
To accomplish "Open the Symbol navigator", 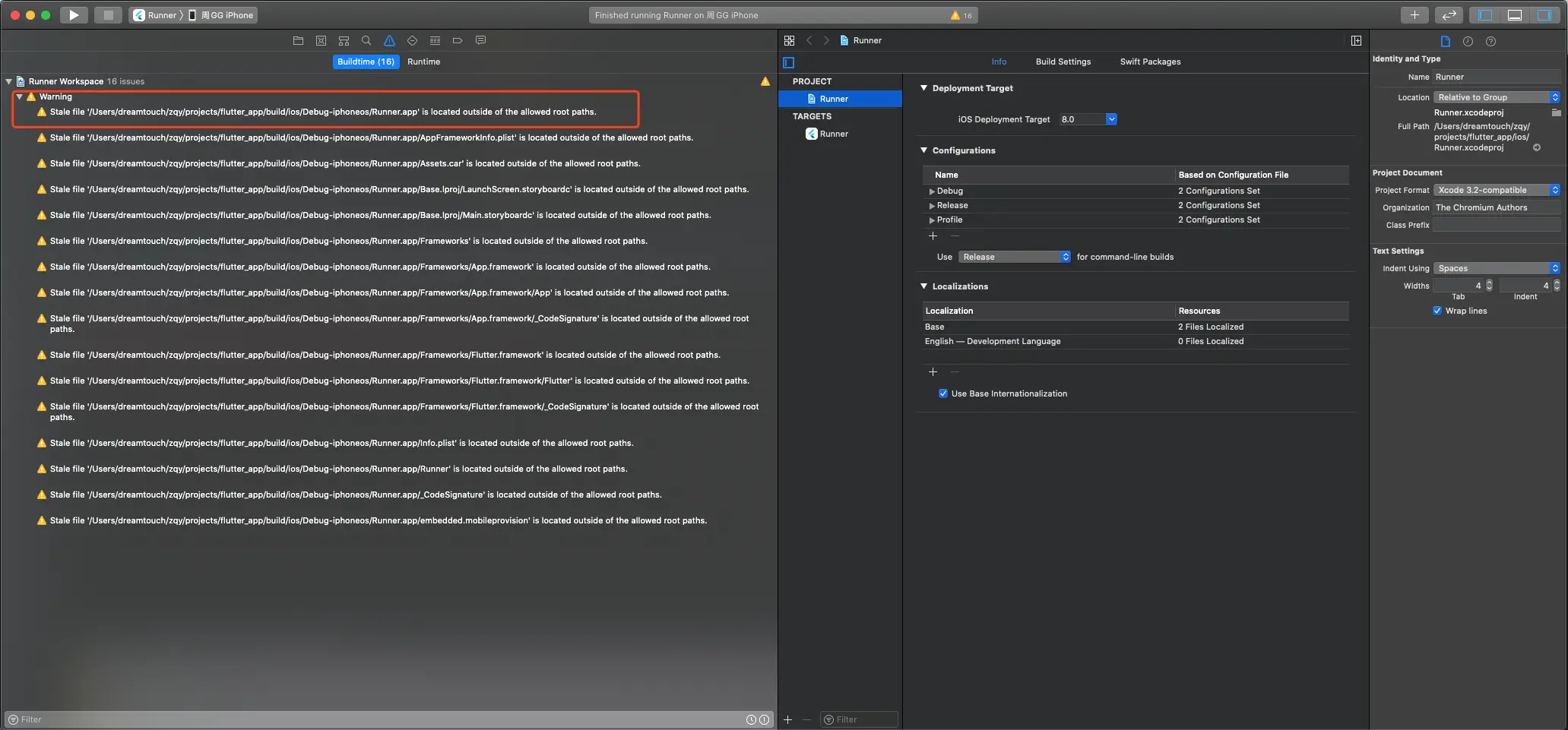I will click(344, 41).
